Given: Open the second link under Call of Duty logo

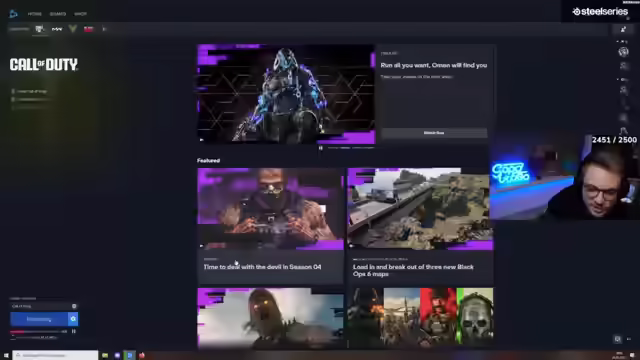Looking at the screenshot, I should [32, 99].
